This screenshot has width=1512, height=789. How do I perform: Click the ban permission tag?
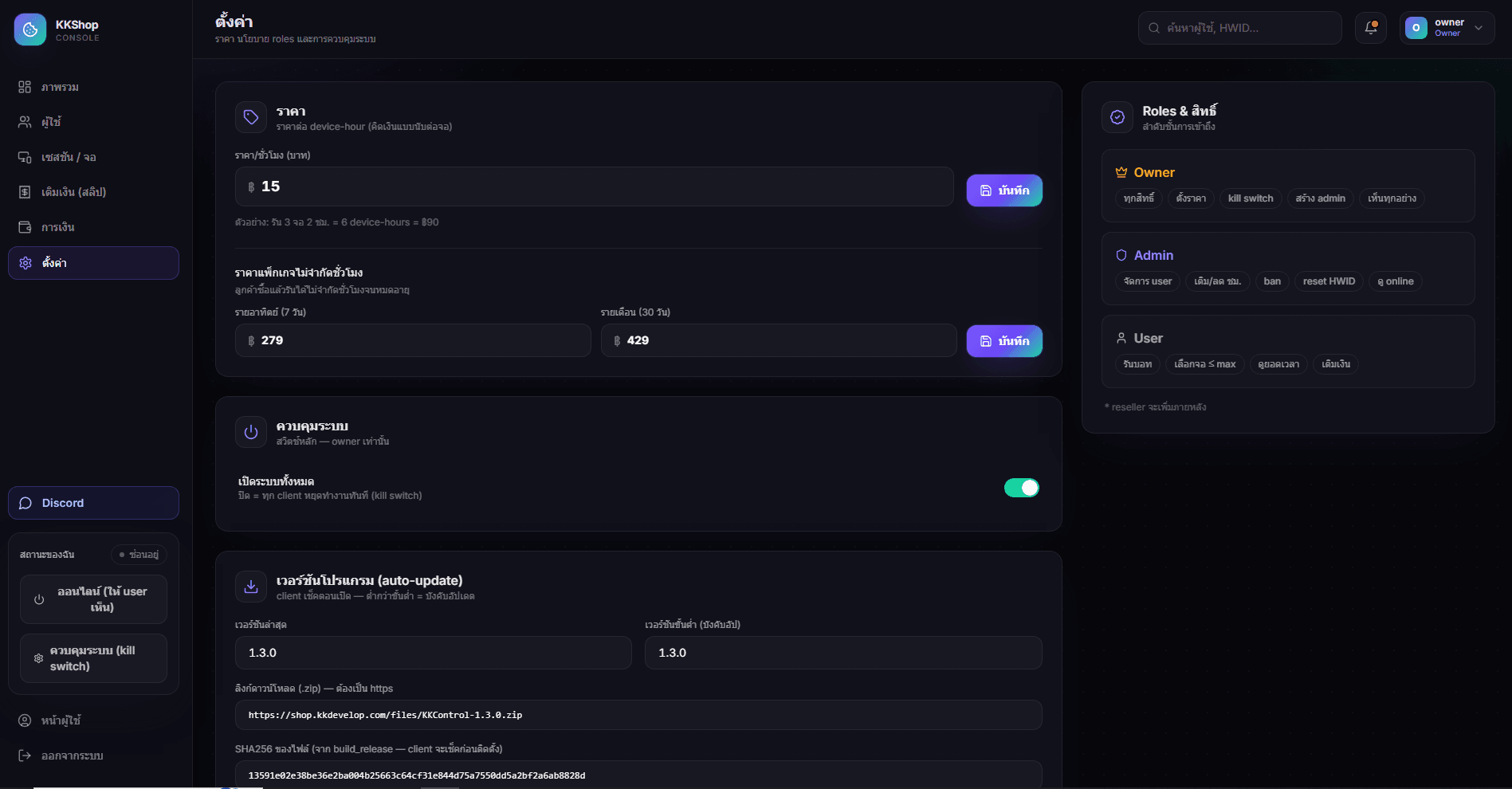coord(1272,281)
